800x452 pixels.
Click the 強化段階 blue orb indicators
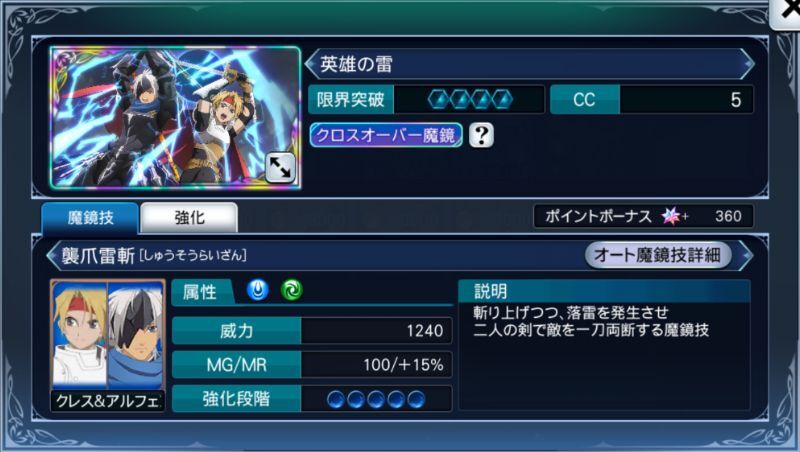pos(376,399)
